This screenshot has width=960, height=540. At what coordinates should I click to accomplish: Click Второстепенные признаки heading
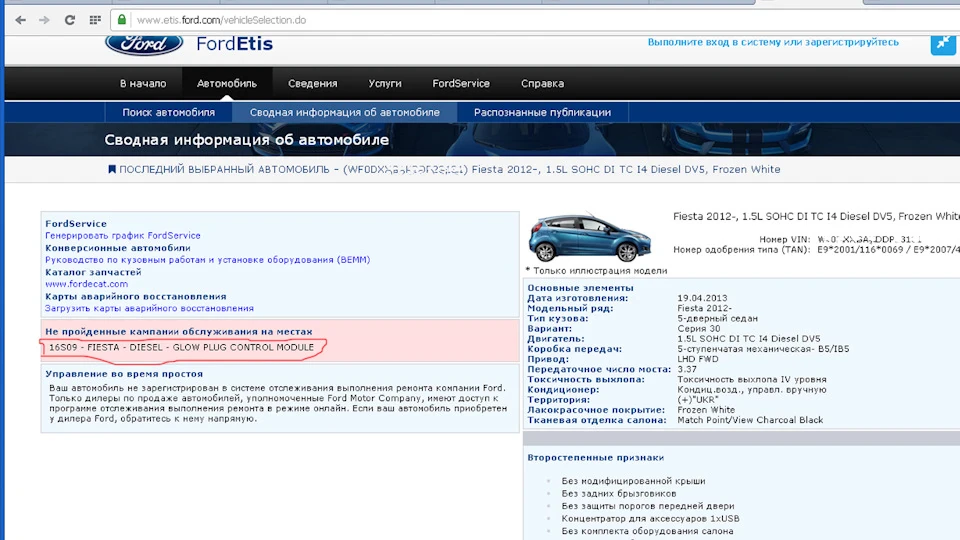596,457
